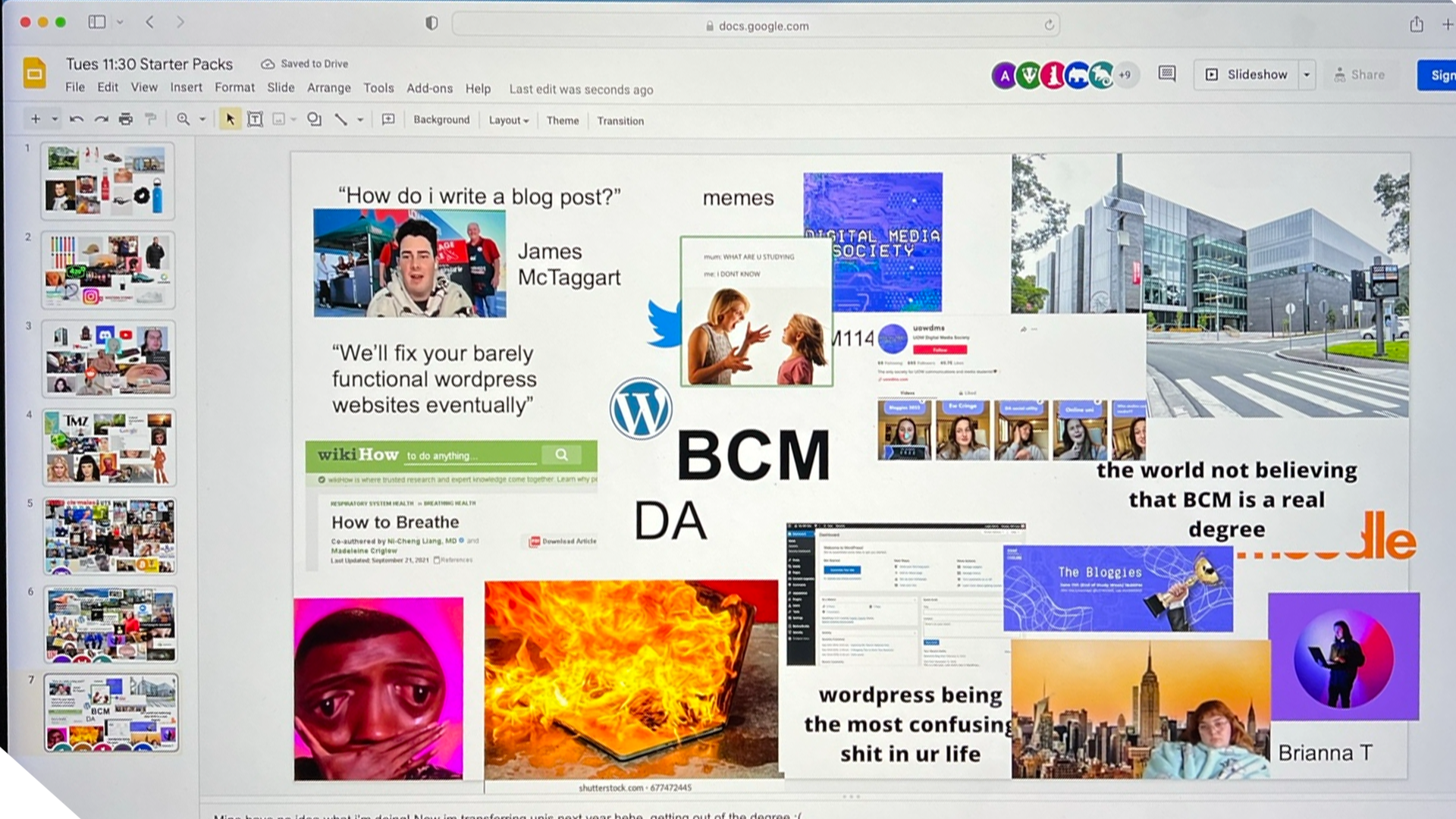Click the blue collaborator avatar
Screen dimensions: 1456x819
coord(1077,75)
